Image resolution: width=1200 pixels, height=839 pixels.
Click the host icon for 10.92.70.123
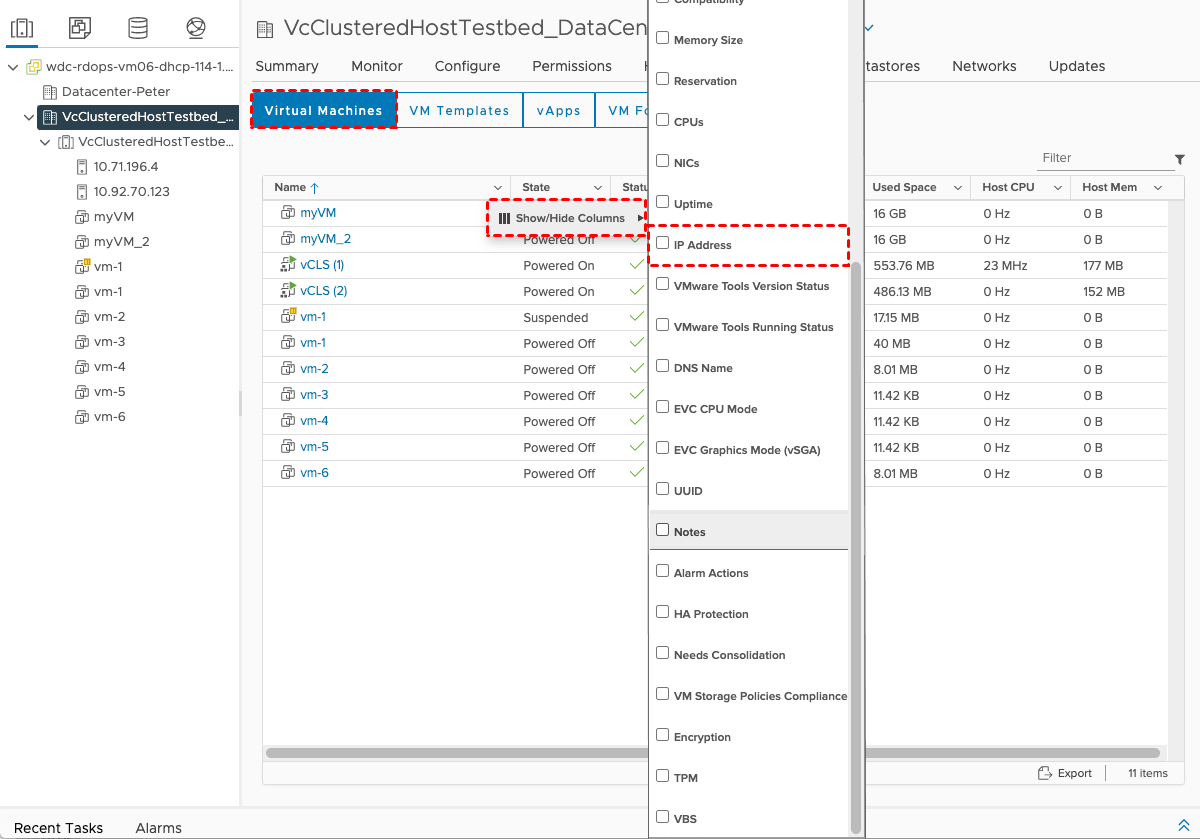click(x=83, y=192)
